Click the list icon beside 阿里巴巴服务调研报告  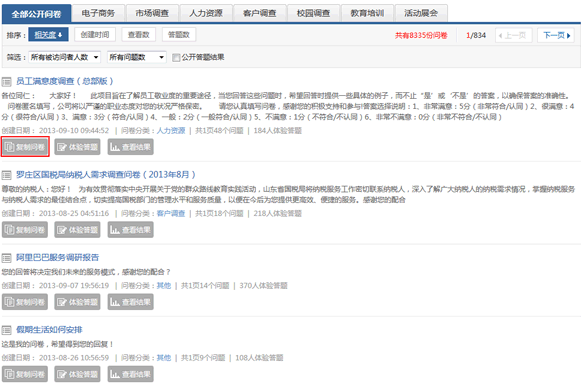click(x=6, y=258)
